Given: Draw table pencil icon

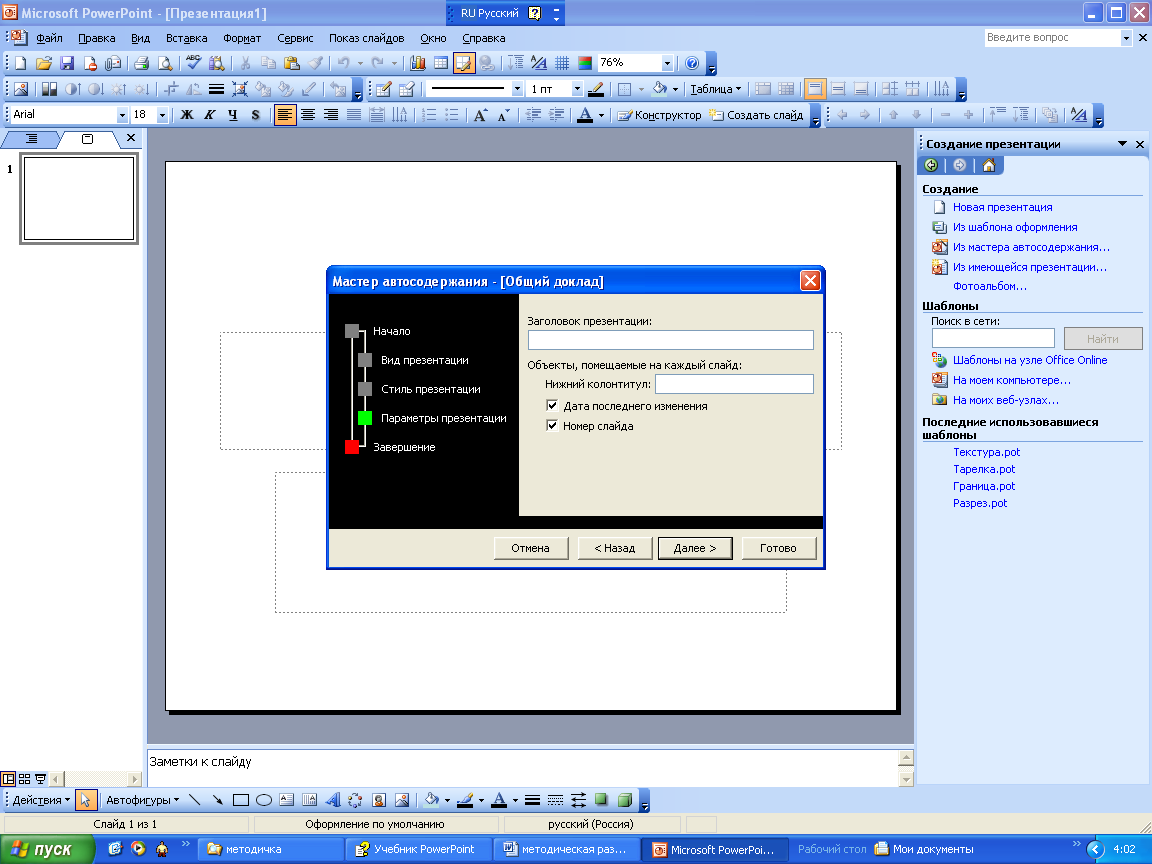Looking at the screenshot, I should [x=384, y=89].
